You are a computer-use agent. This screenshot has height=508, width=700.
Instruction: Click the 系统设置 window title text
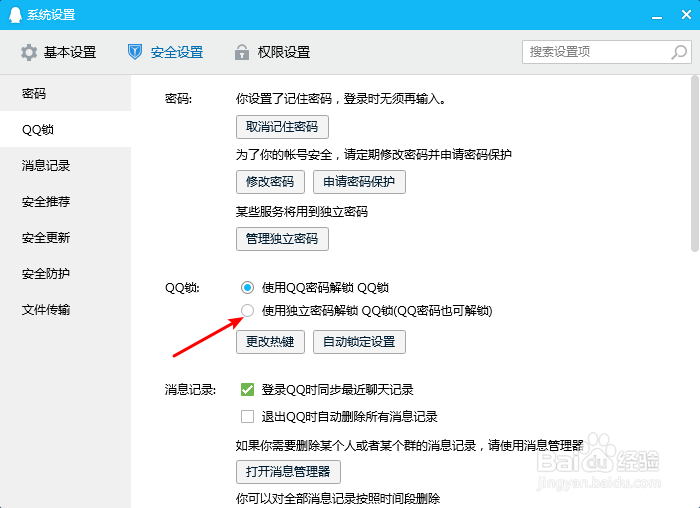click(x=51, y=15)
